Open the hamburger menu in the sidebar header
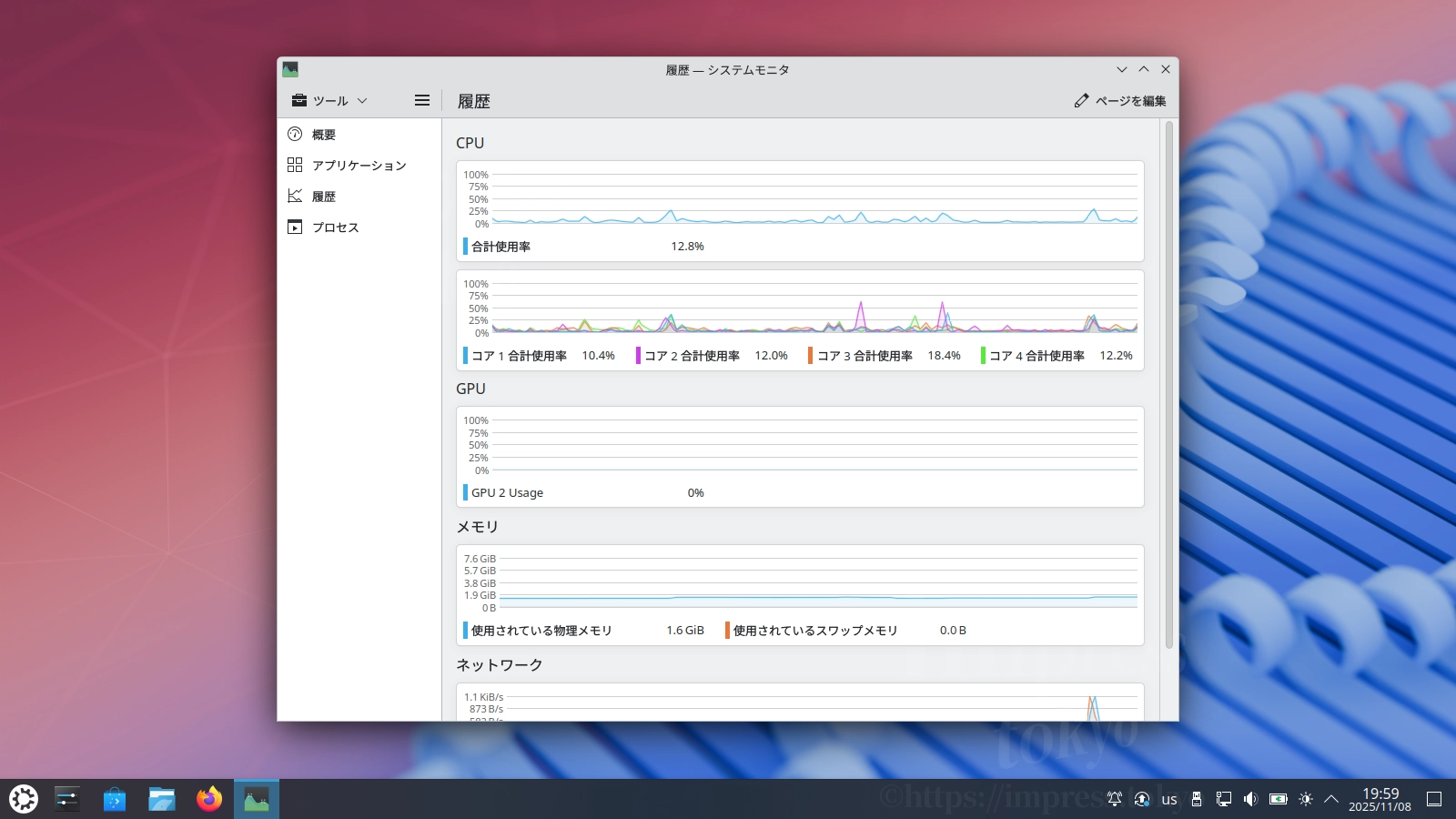Viewport: 1456px width, 819px height. point(422,100)
